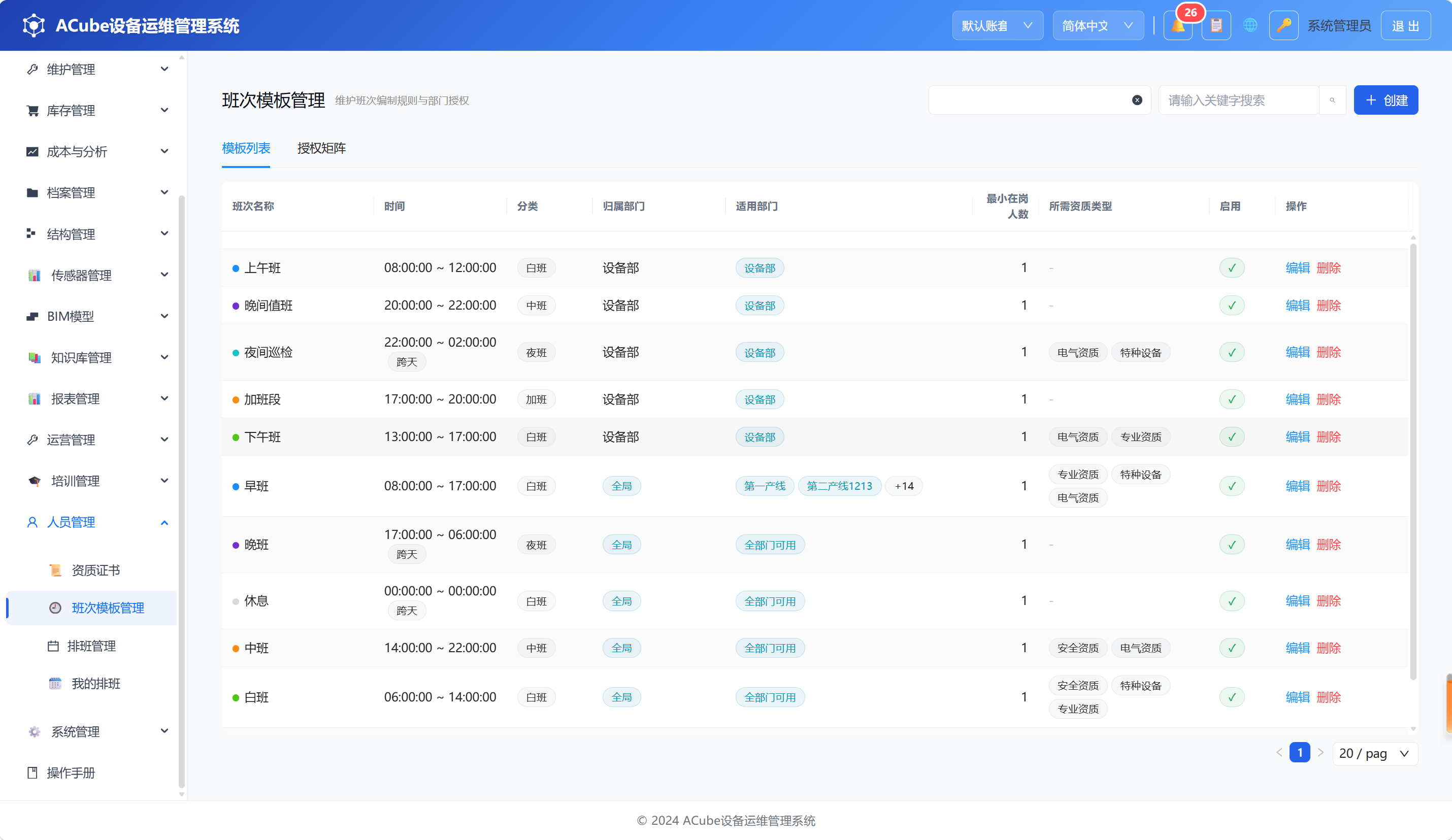
Task: Select the 班次模板管理 clock item
Action: tap(92, 608)
